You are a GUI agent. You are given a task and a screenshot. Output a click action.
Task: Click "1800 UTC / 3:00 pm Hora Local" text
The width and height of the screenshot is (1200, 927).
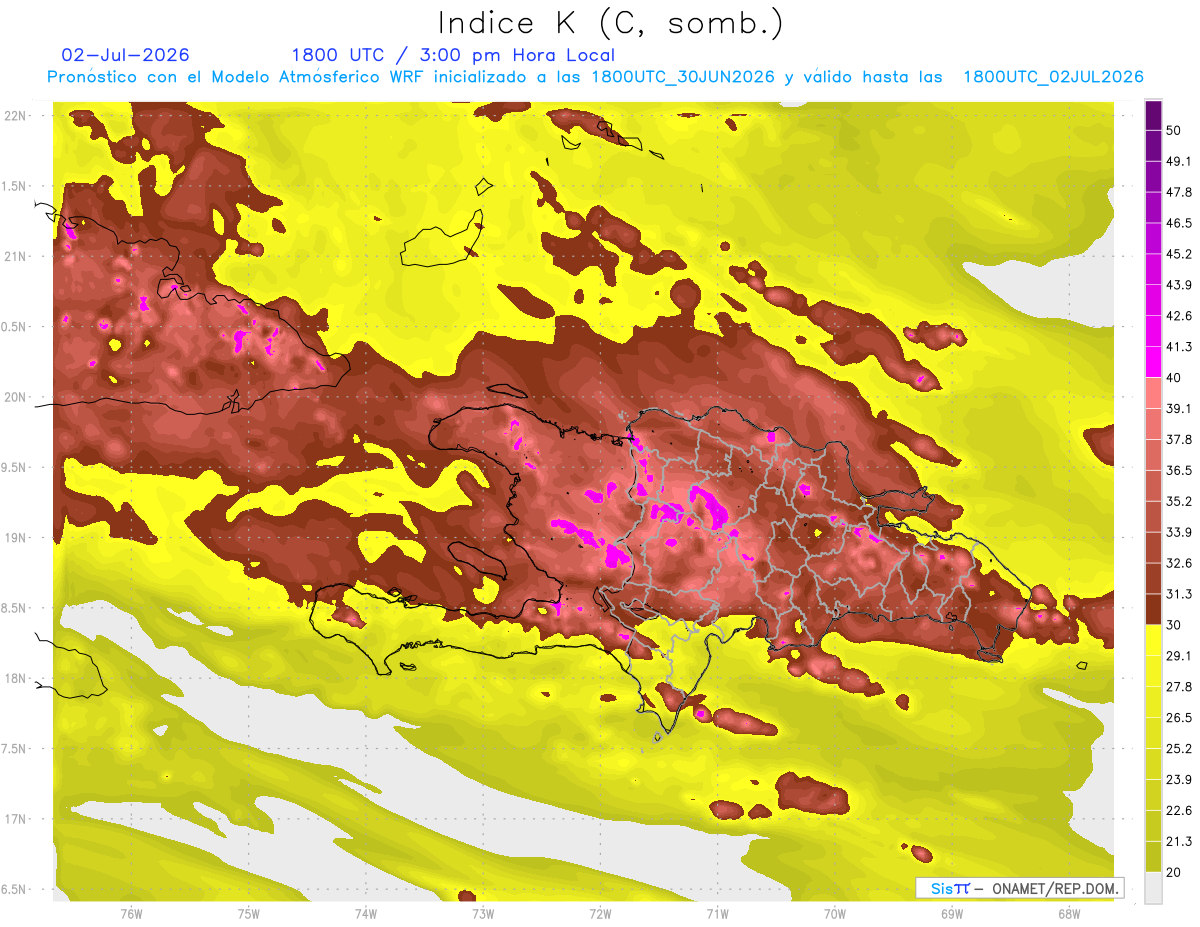coord(453,55)
